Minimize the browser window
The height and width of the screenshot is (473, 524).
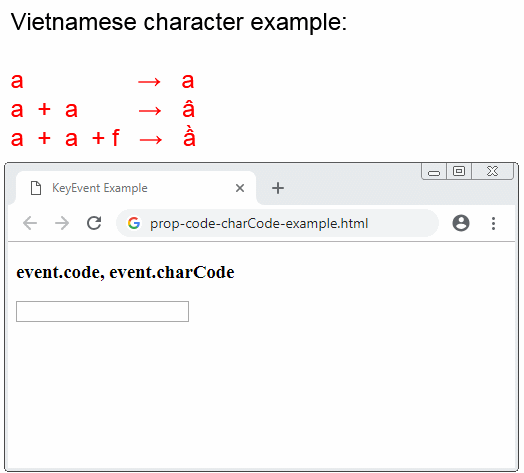tap(434, 172)
